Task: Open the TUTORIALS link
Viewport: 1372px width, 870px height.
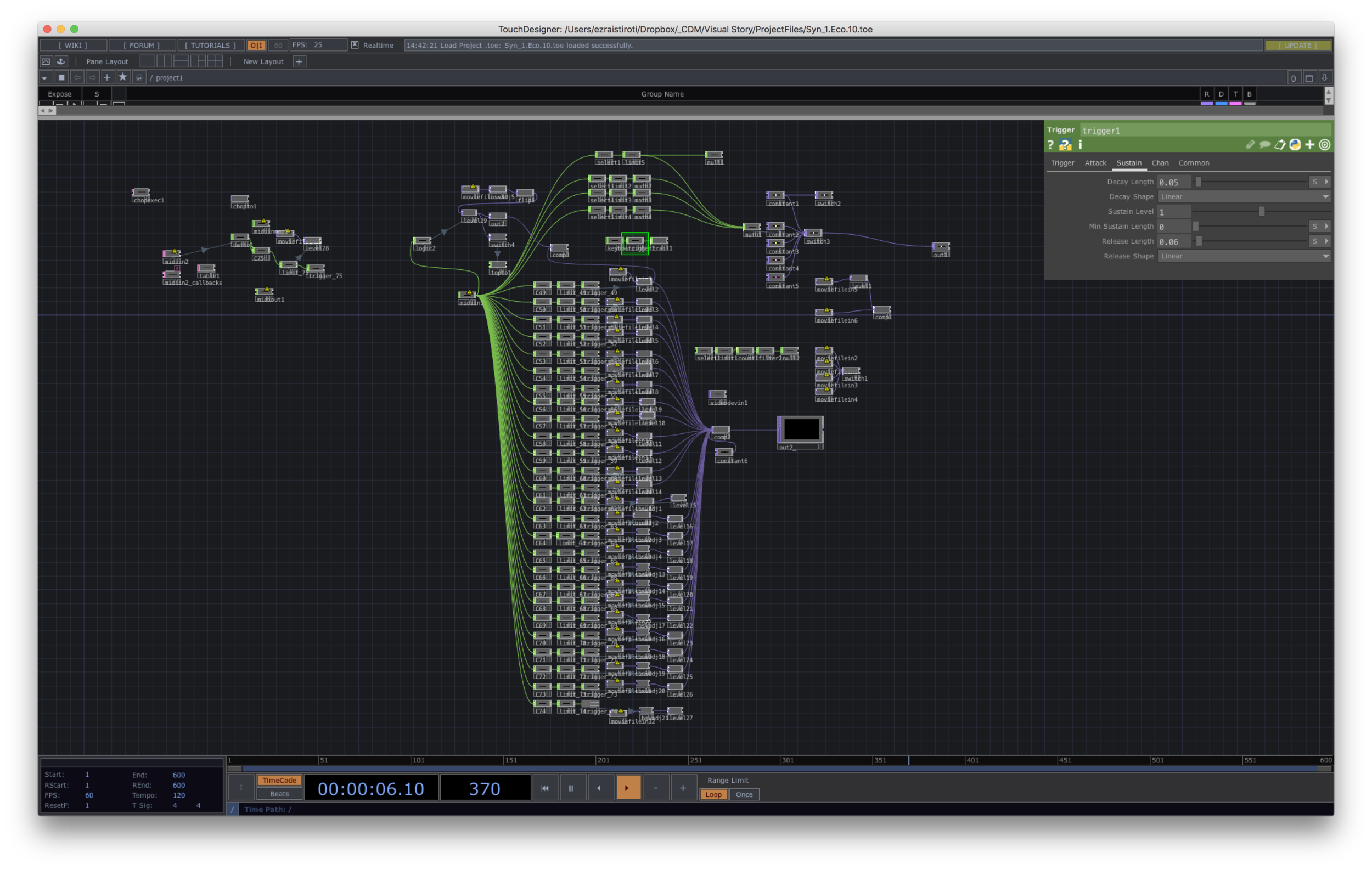Action: pyautogui.click(x=210, y=45)
